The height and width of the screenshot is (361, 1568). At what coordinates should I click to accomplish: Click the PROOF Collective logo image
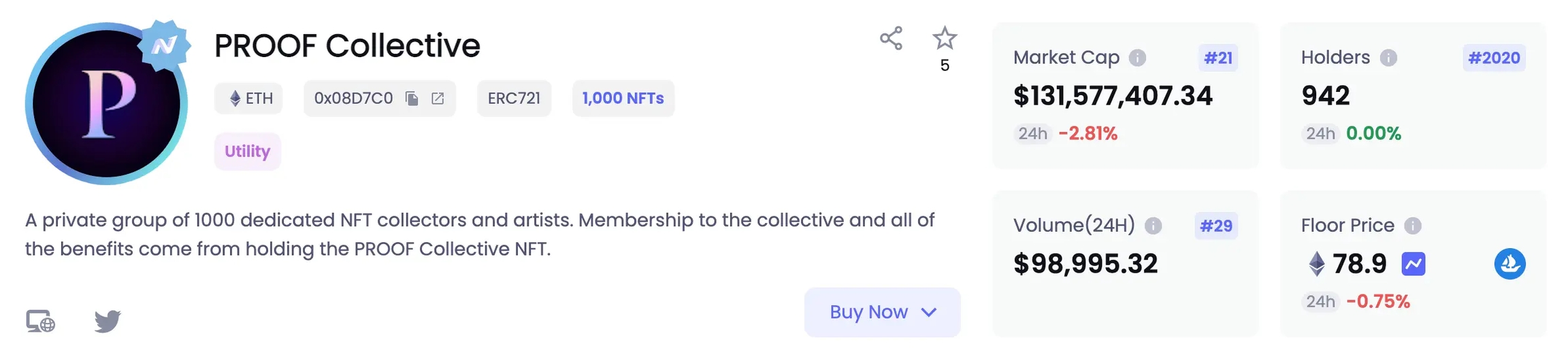pos(106,103)
